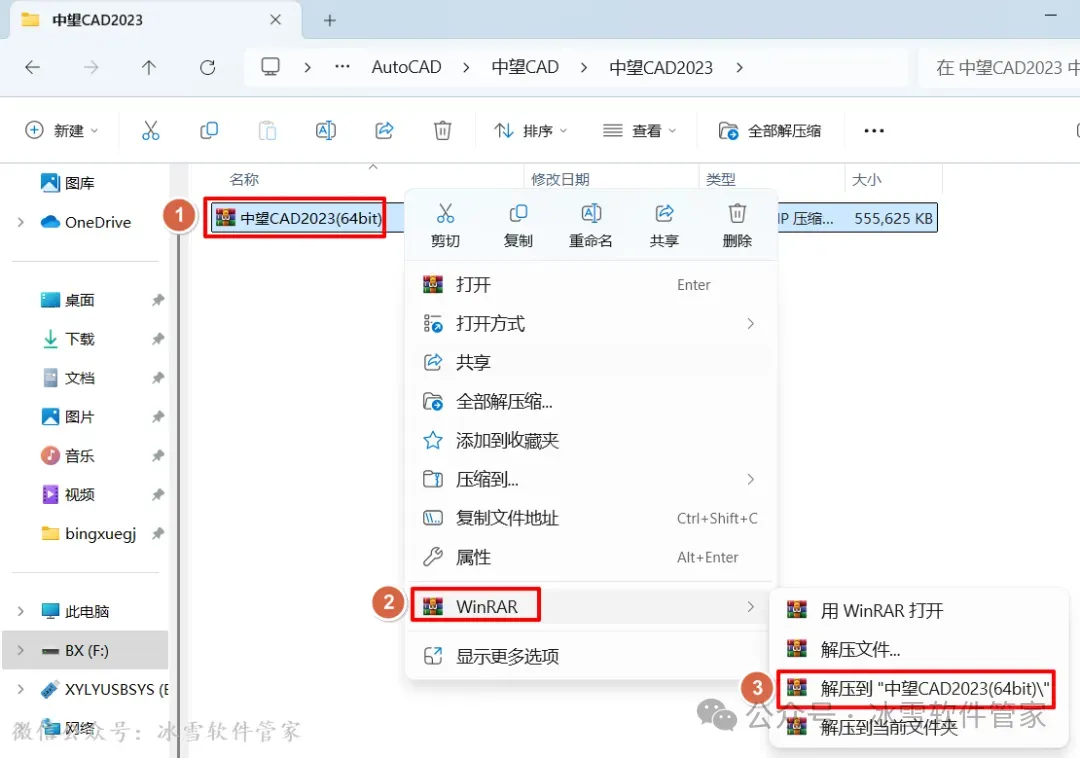This screenshot has height=758, width=1080.
Task: Open the 打开方式 submenu
Action: click(x=590, y=324)
